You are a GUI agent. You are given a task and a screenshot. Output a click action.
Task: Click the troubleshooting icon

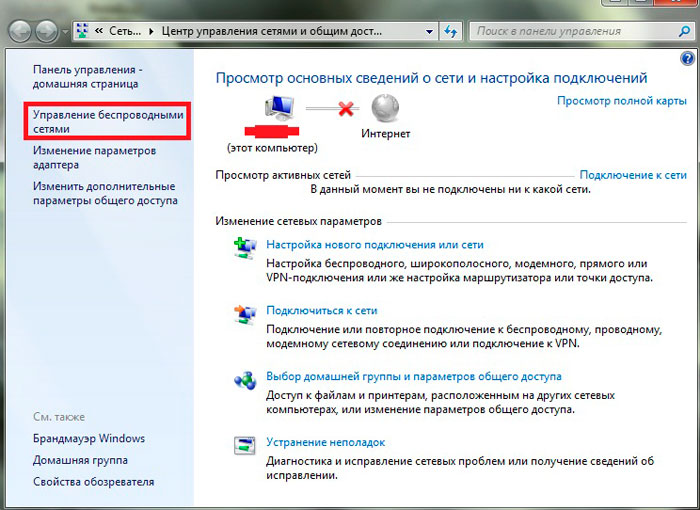(x=245, y=445)
